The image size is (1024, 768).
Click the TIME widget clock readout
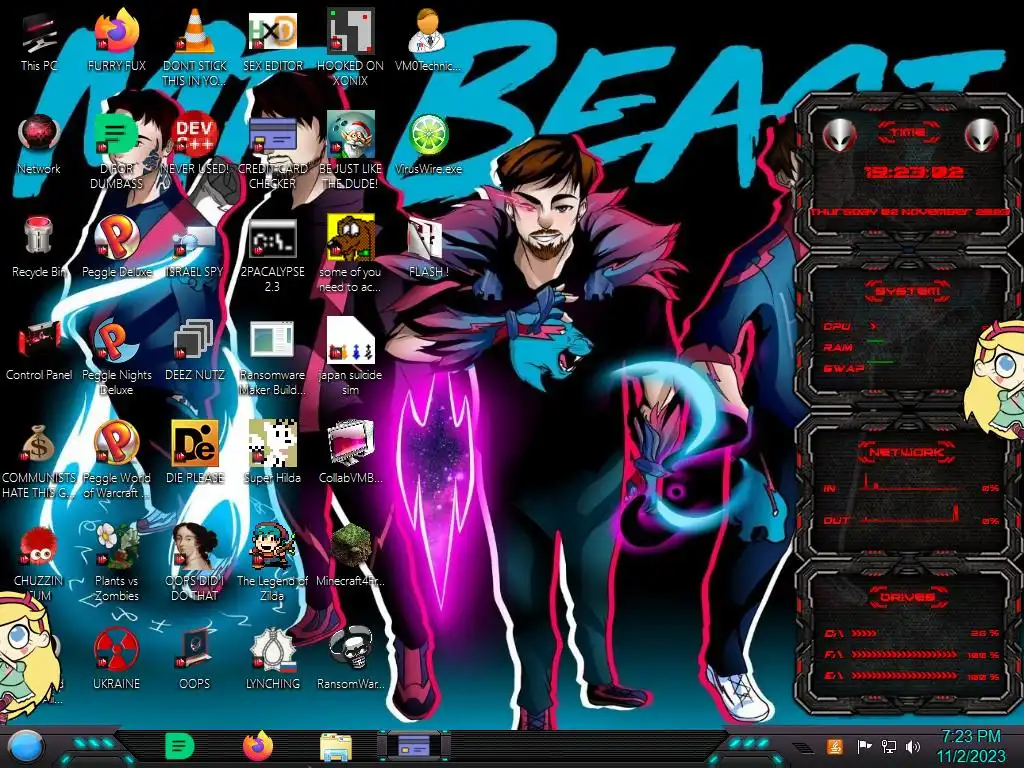click(x=913, y=172)
